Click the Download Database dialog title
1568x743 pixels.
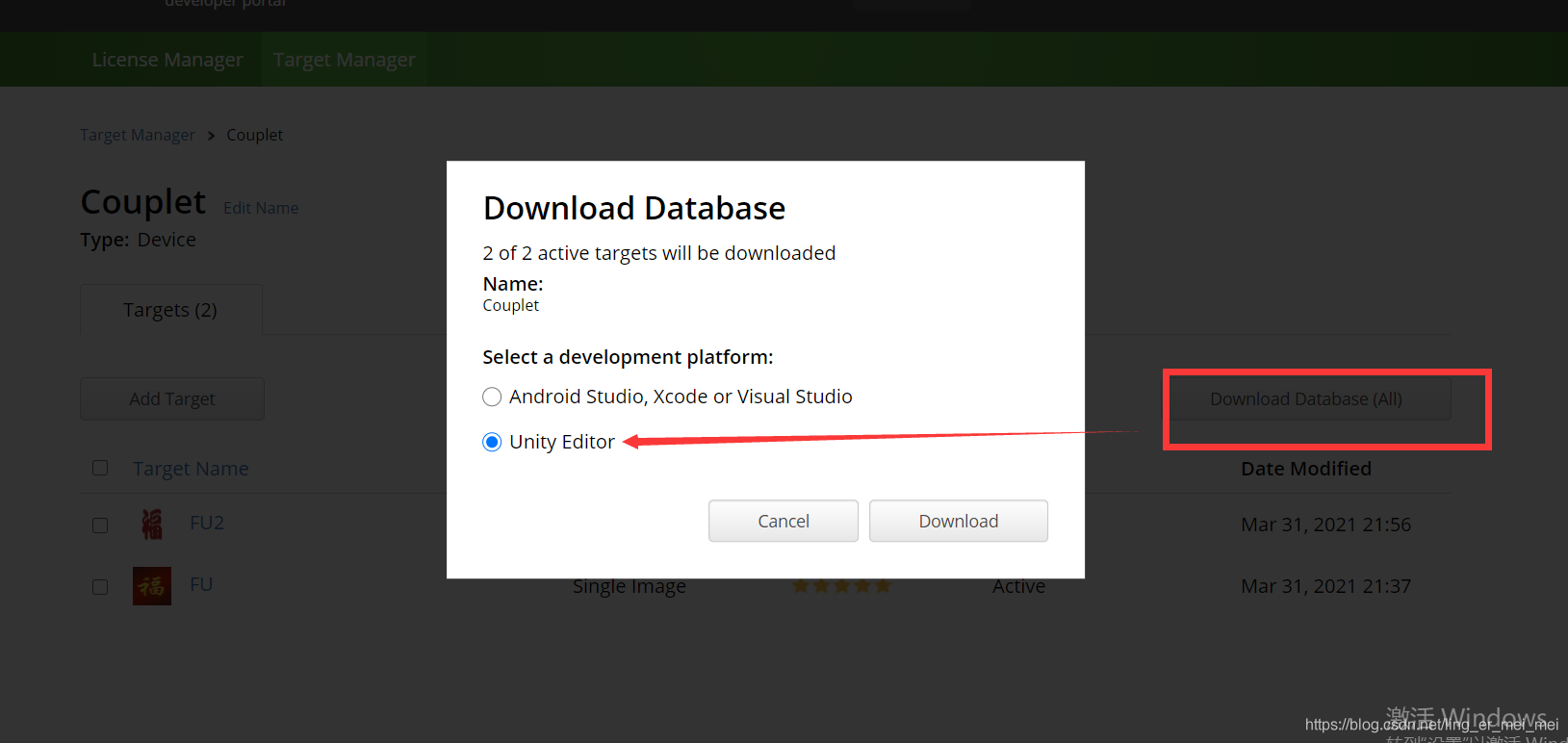pyautogui.click(x=634, y=208)
